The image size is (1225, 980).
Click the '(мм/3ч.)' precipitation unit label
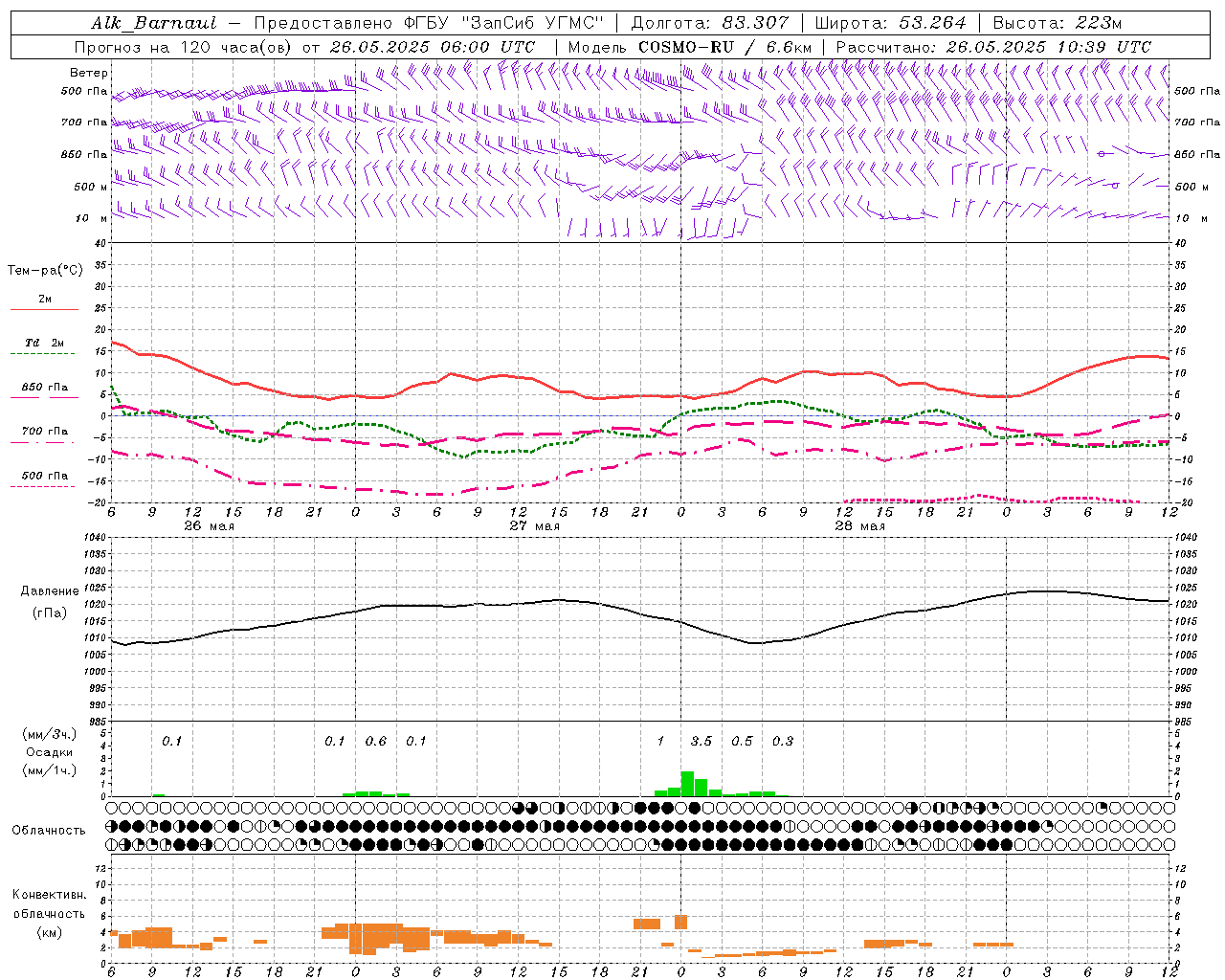(x=50, y=734)
